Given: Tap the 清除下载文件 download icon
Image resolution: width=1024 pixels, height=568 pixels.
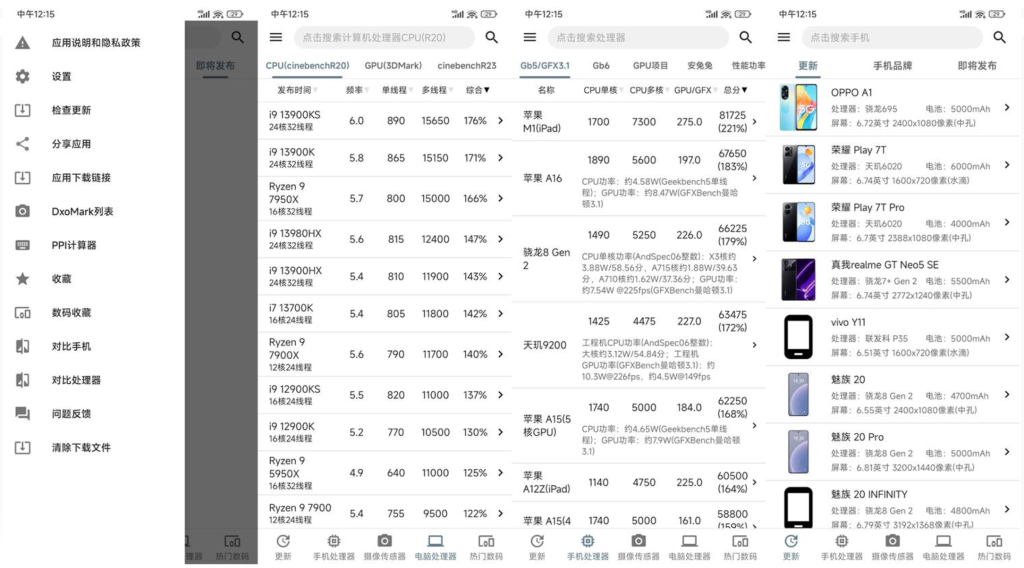Looking at the screenshot, I should pyautogui.click(x=23, y=448).
